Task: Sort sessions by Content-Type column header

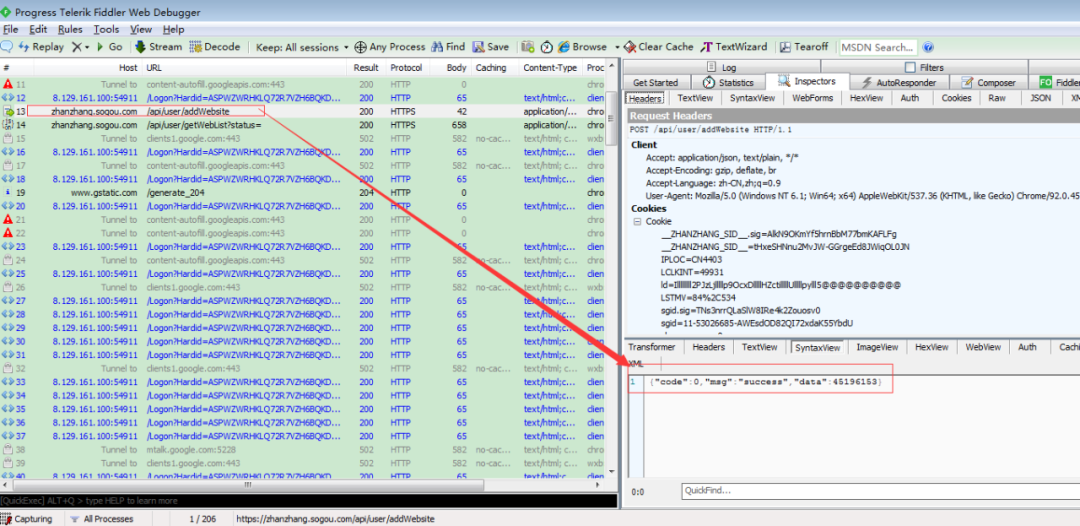Action: point(550,67)
